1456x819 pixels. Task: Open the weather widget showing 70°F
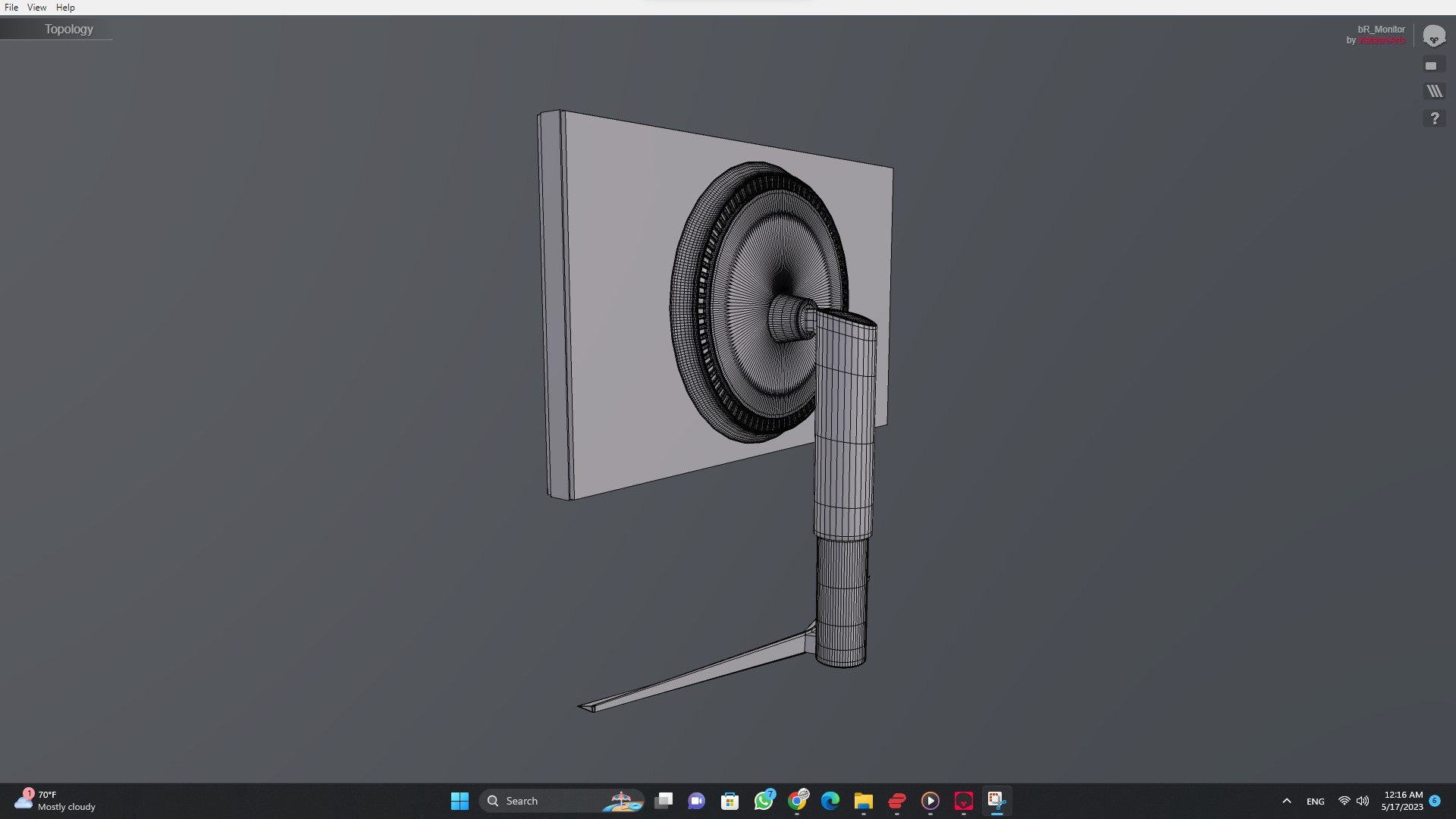point(55,801)
